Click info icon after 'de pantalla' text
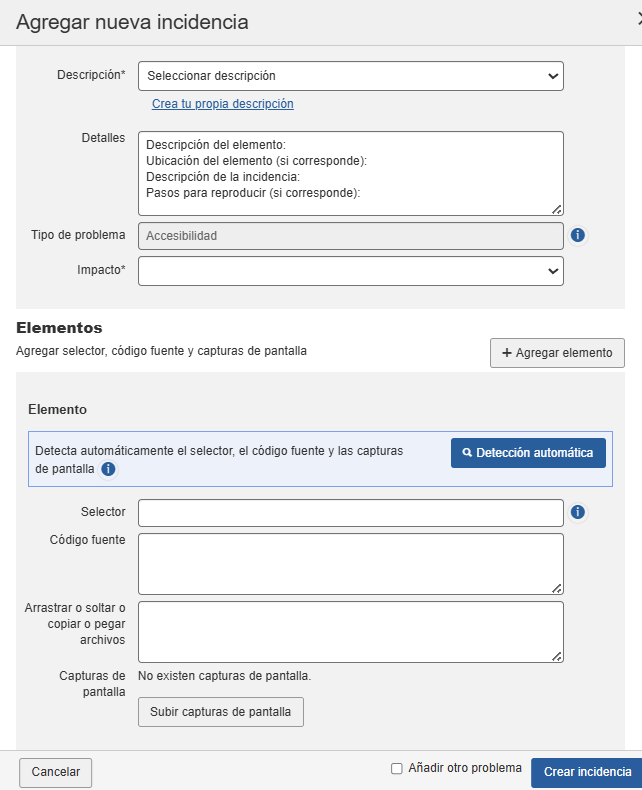Viewport: 642px width, 790px height. point(108,469)
